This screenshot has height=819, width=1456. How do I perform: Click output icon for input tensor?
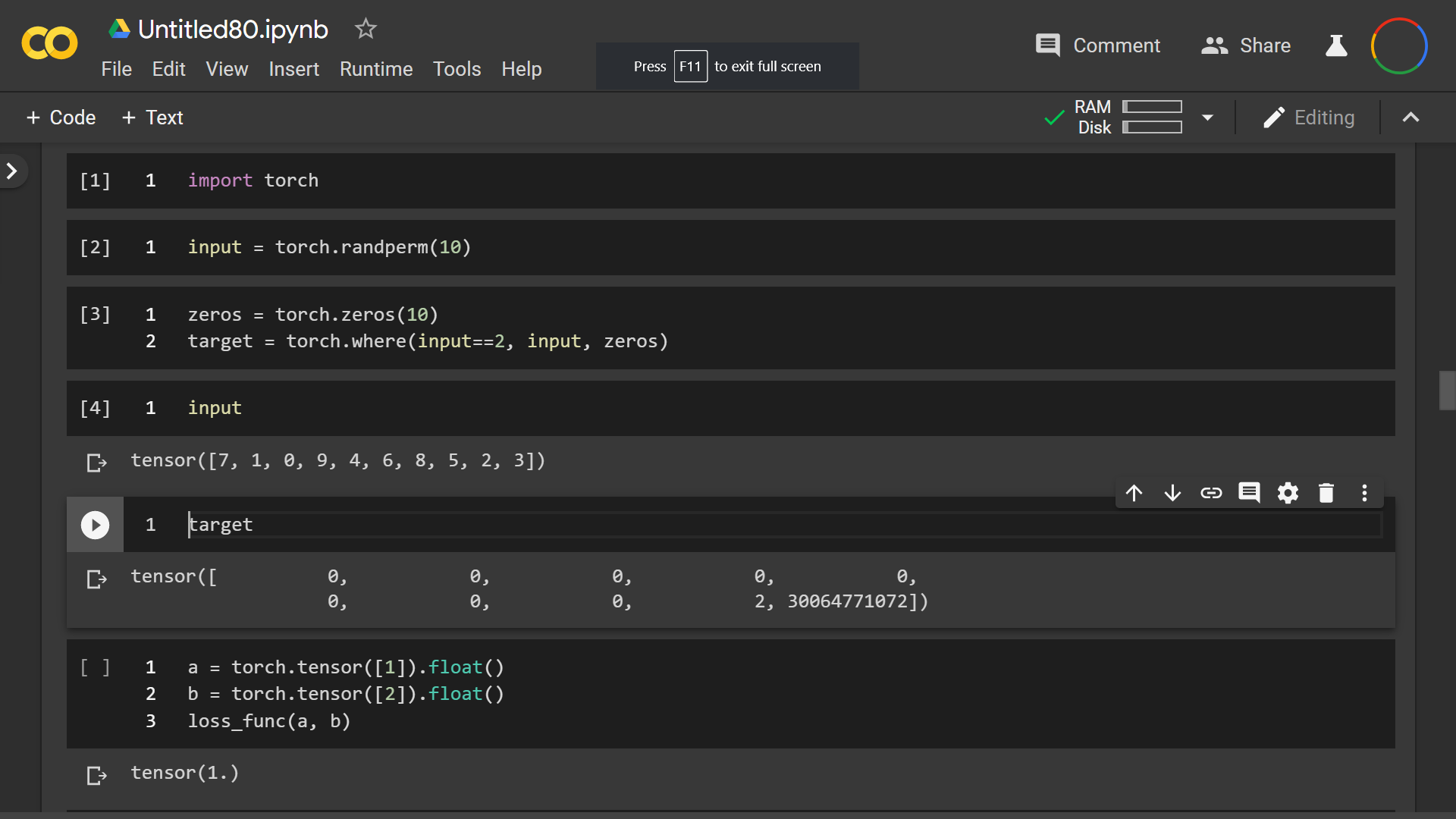96,462
